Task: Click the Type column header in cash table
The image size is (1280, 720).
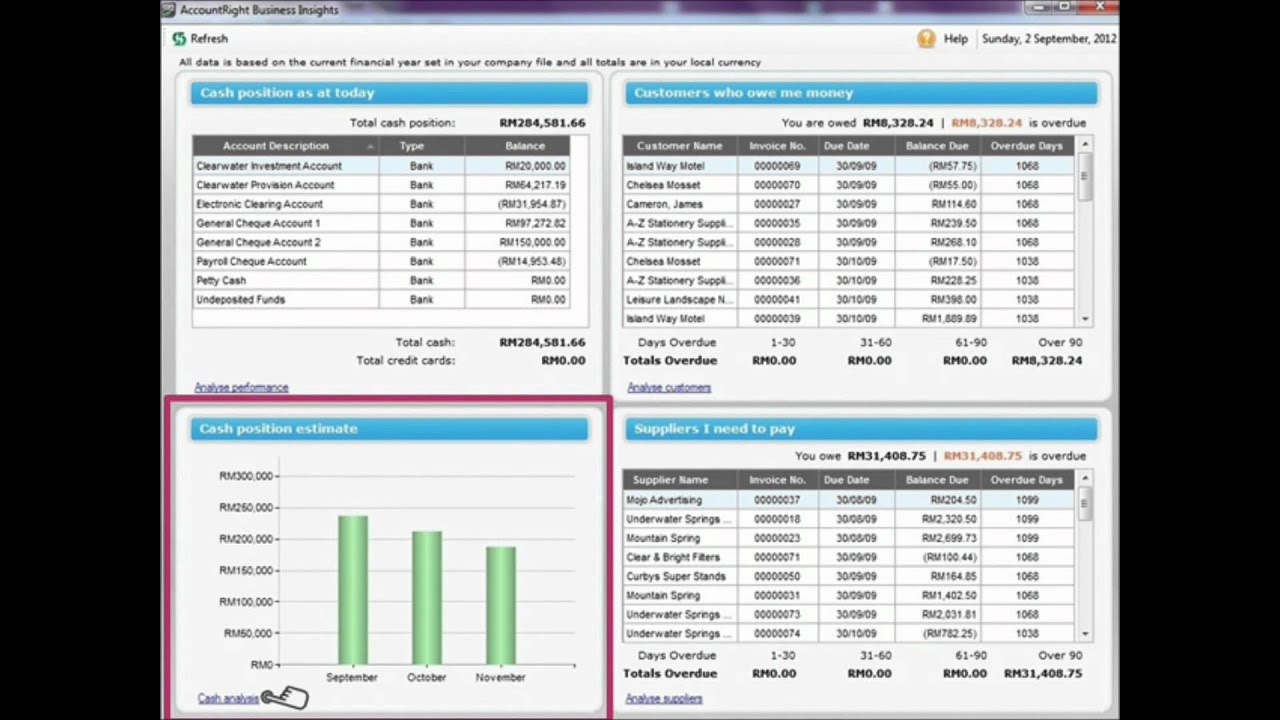Action: tap(421, 146)
